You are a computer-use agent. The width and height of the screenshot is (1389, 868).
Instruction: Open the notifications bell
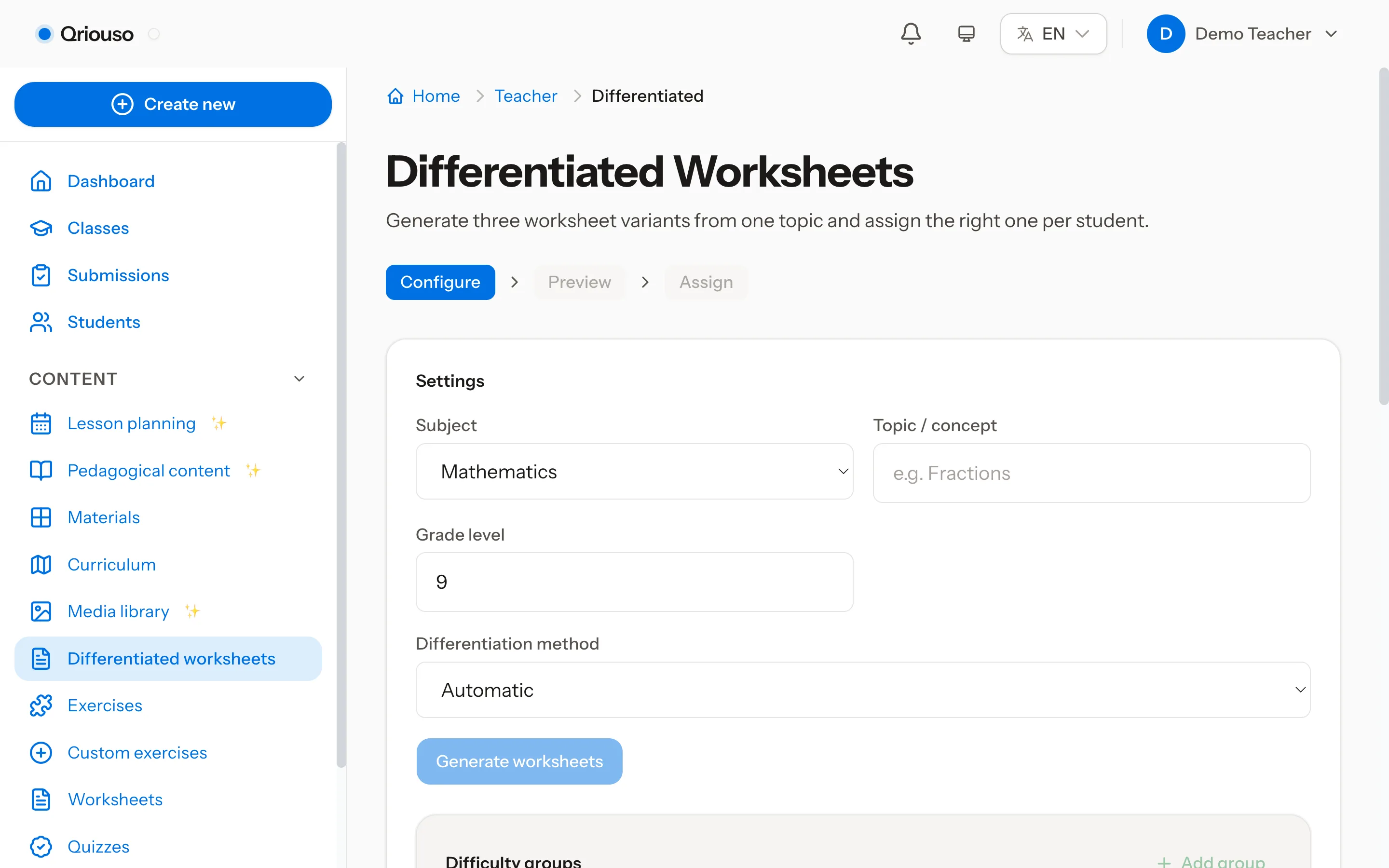pyautogui.click(x=911, y=34)
